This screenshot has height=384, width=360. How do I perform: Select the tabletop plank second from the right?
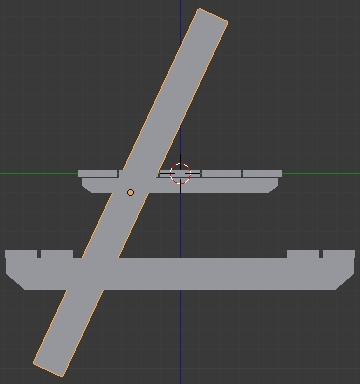221,173
